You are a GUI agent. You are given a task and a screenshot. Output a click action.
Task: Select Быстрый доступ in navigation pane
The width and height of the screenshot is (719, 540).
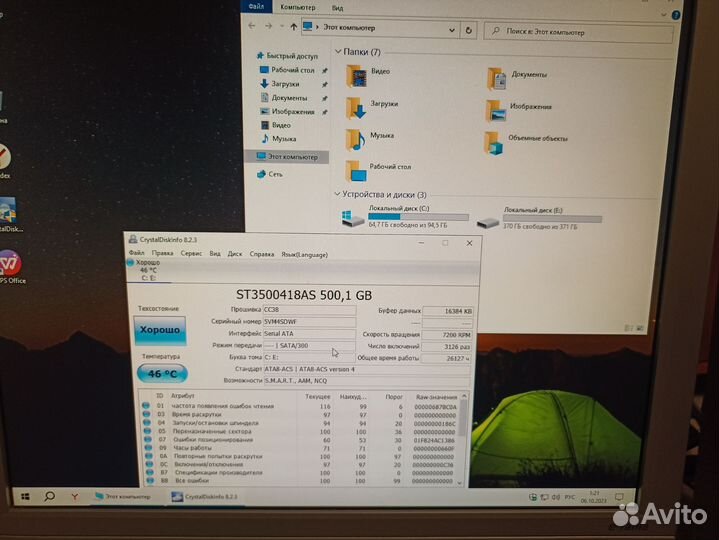(x=288, y=56)
